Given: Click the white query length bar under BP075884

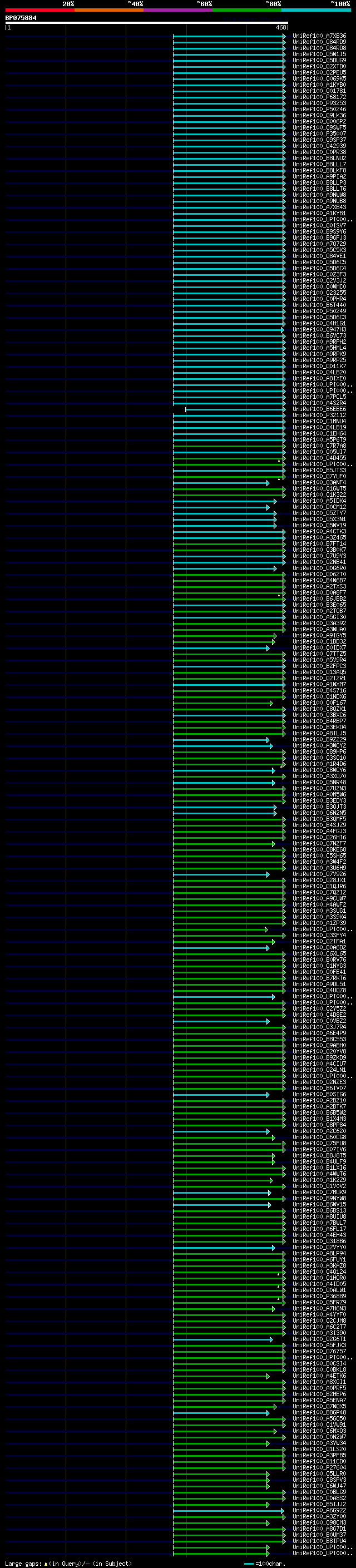Looking at the screenshot, I should 146,22.
